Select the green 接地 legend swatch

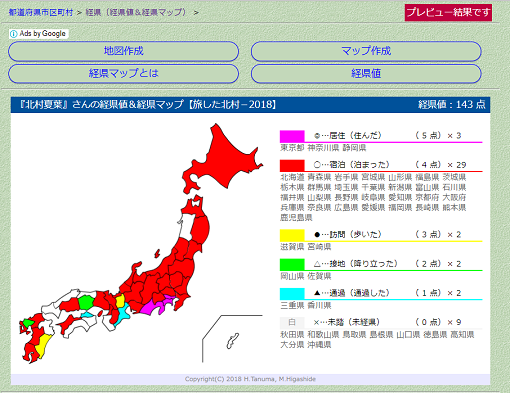292,264
